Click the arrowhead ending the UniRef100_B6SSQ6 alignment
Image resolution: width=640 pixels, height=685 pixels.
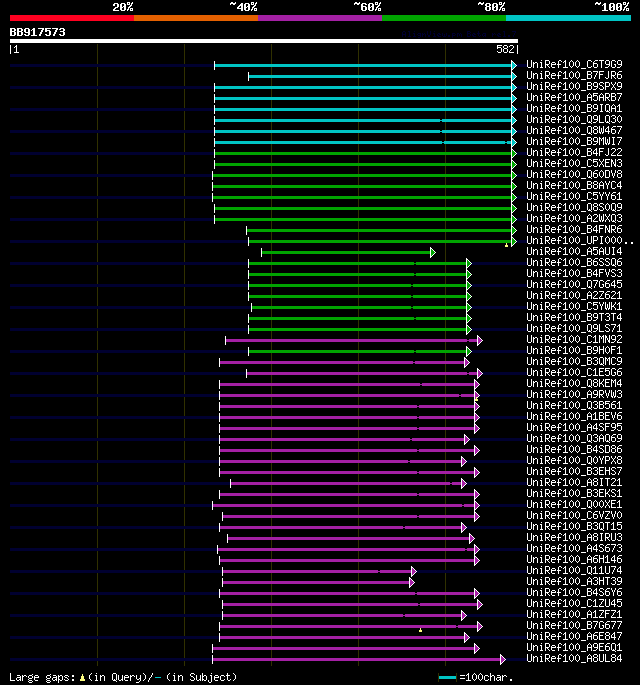(469, 263)
